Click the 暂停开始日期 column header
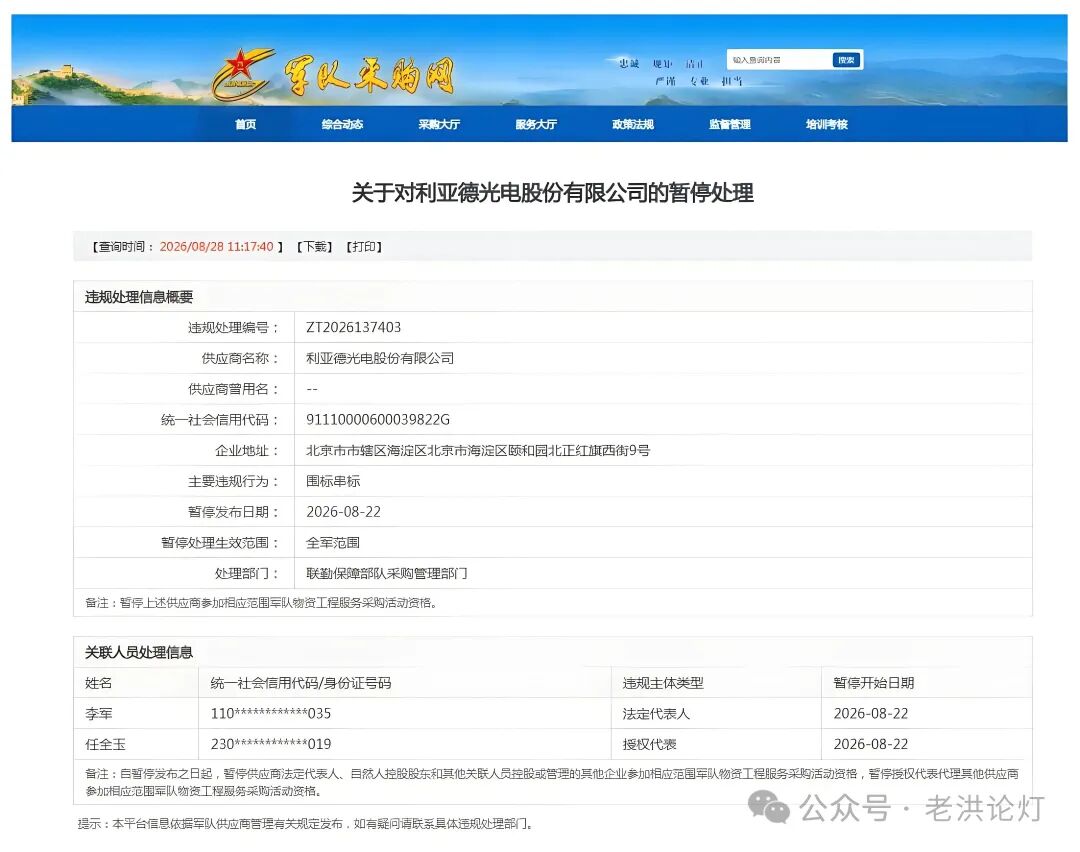 [x=874, y=683]
